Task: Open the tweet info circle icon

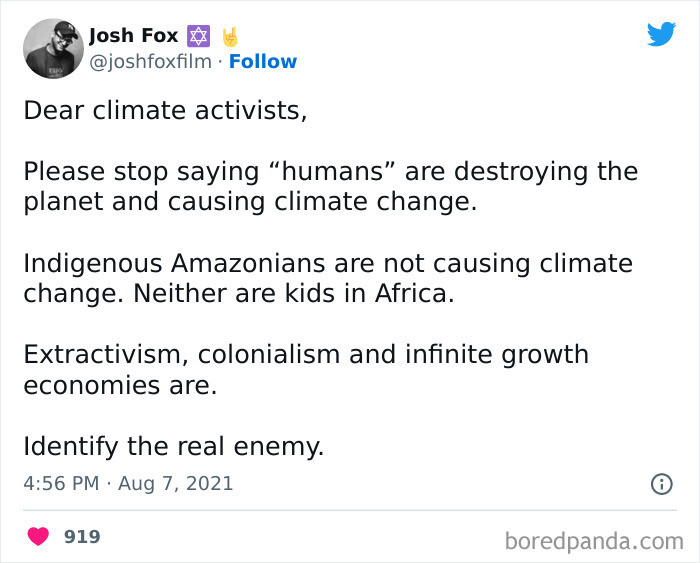Action: point(661,484)
